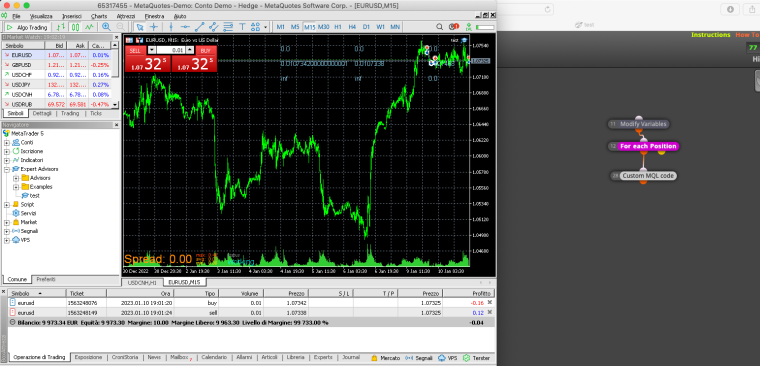760x366 pixels.
Task: Open the Inserisci menu
Action: 72,16
